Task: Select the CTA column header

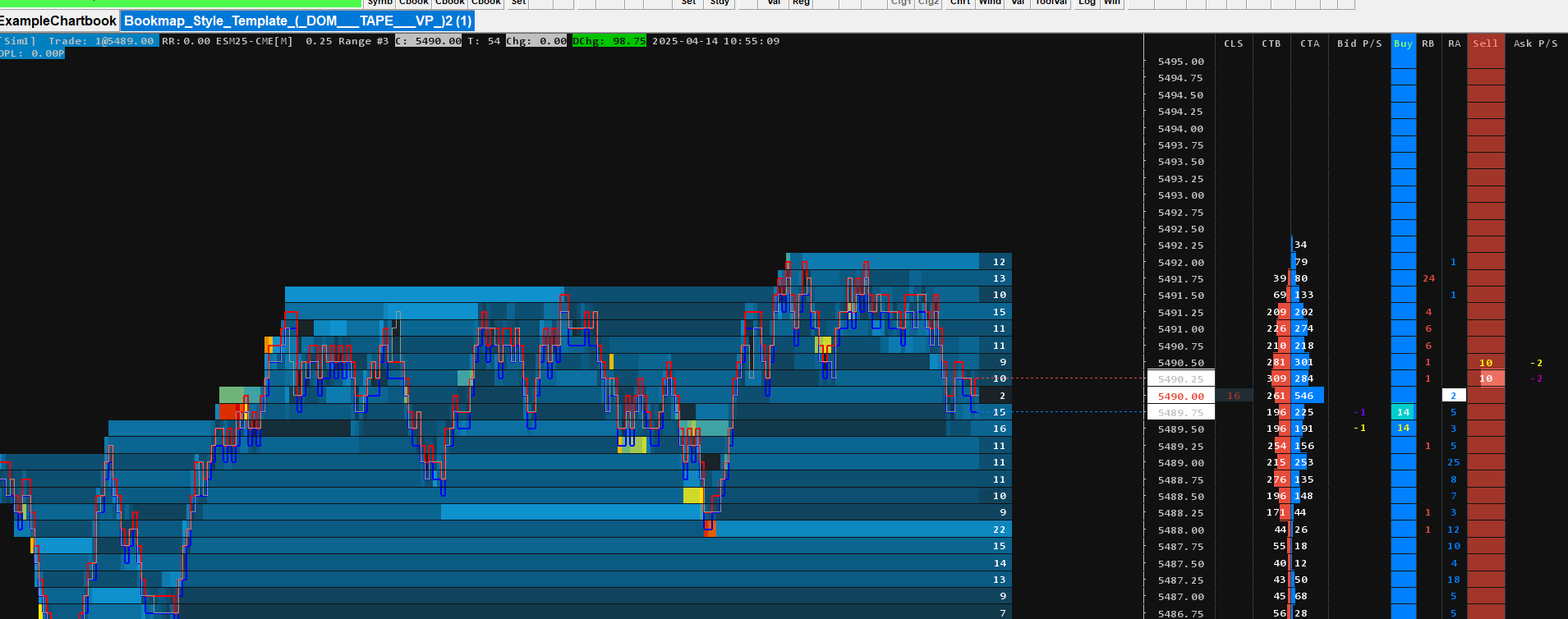Action: [x=1310, y=44]
